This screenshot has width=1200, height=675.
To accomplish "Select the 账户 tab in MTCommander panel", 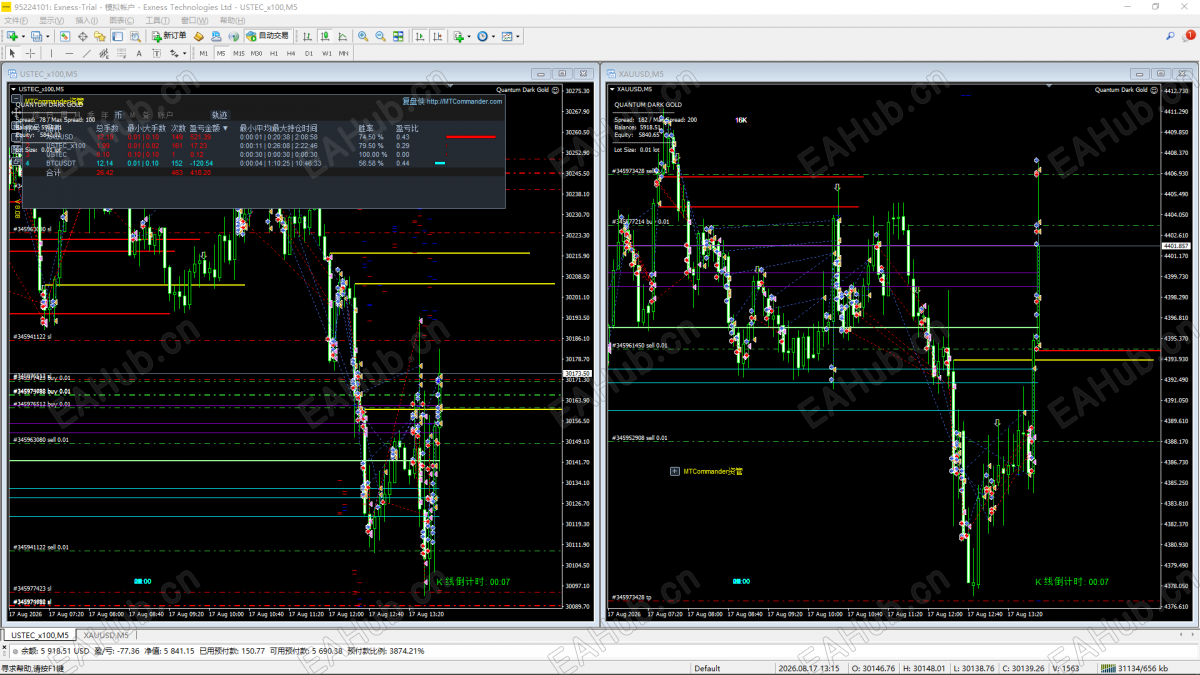I will (x=165, y=114).
